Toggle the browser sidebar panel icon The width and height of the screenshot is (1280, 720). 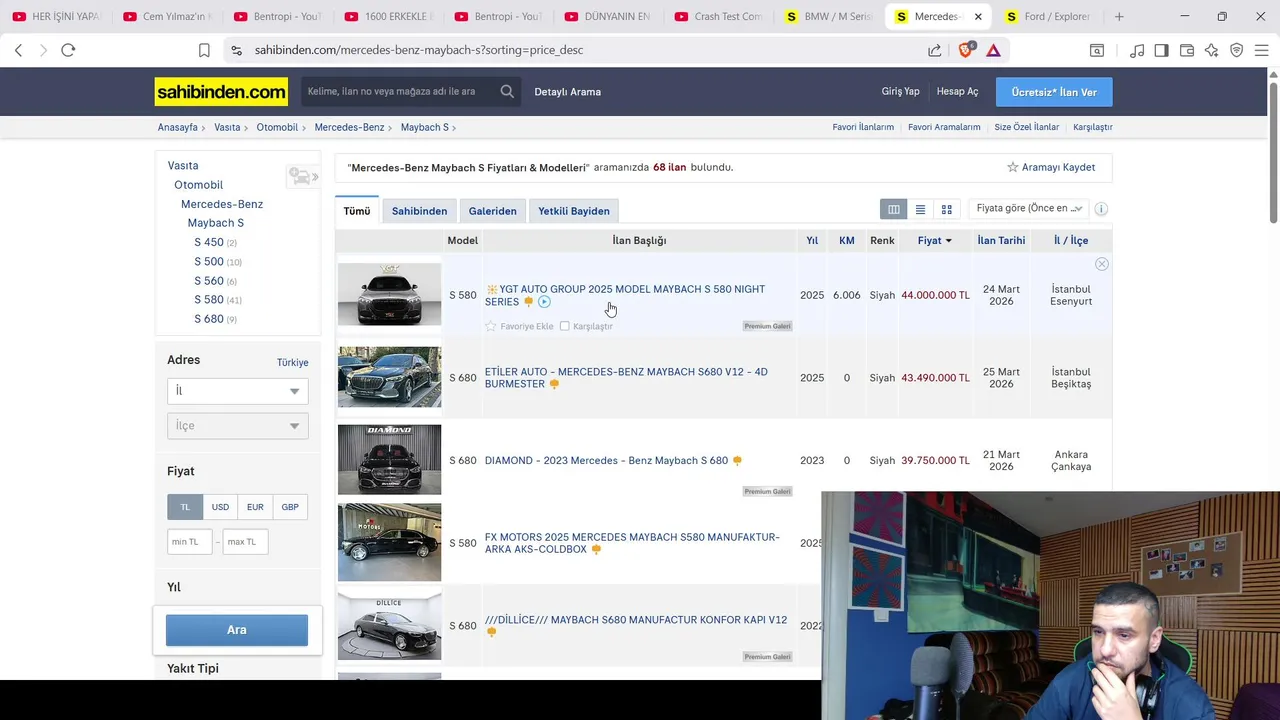point(1161,50)
